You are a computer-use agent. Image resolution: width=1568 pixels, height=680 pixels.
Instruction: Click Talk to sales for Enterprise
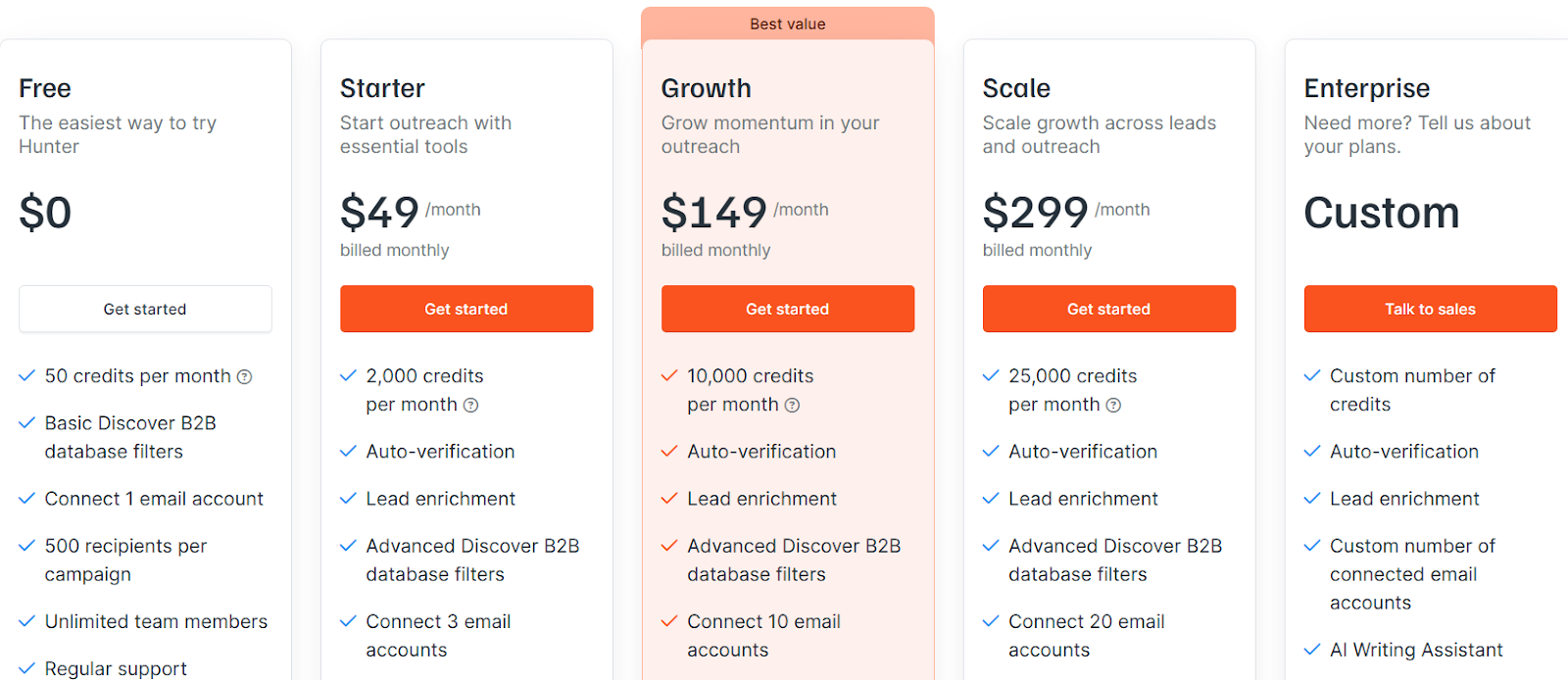point(1430,309)
